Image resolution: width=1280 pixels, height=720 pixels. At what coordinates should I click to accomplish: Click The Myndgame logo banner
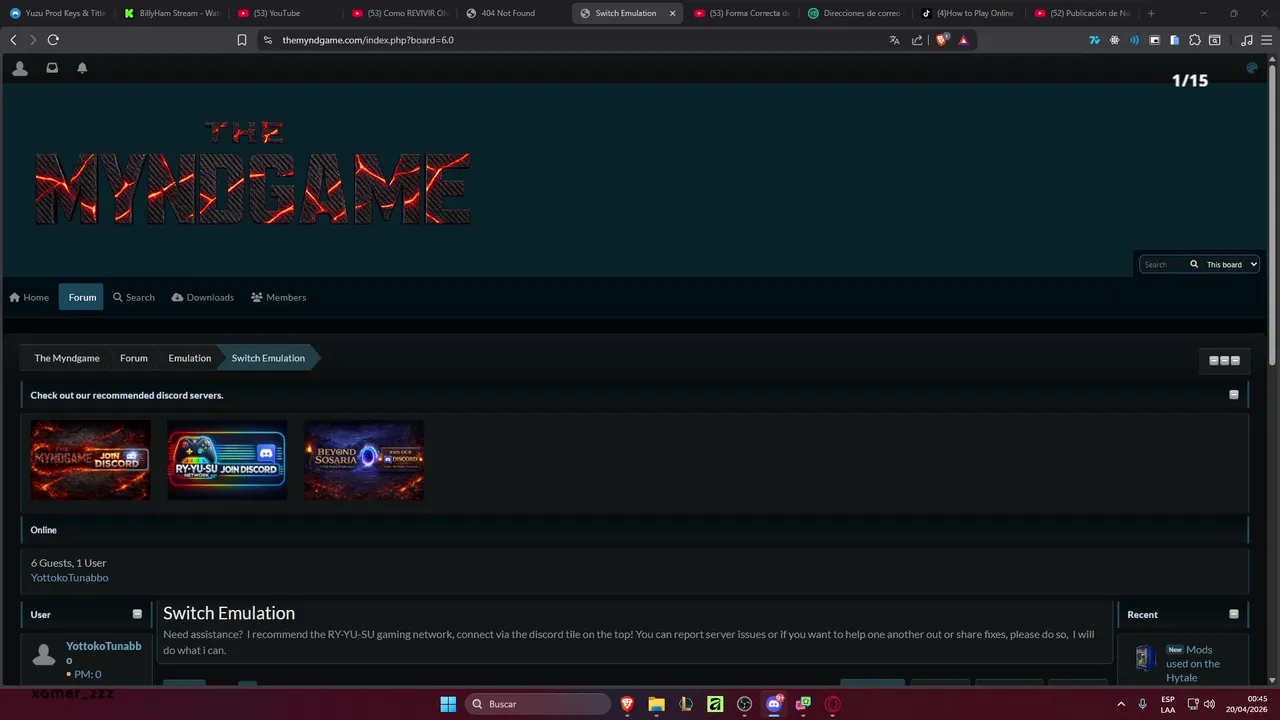pyautogui.click(x=253, y=175)
